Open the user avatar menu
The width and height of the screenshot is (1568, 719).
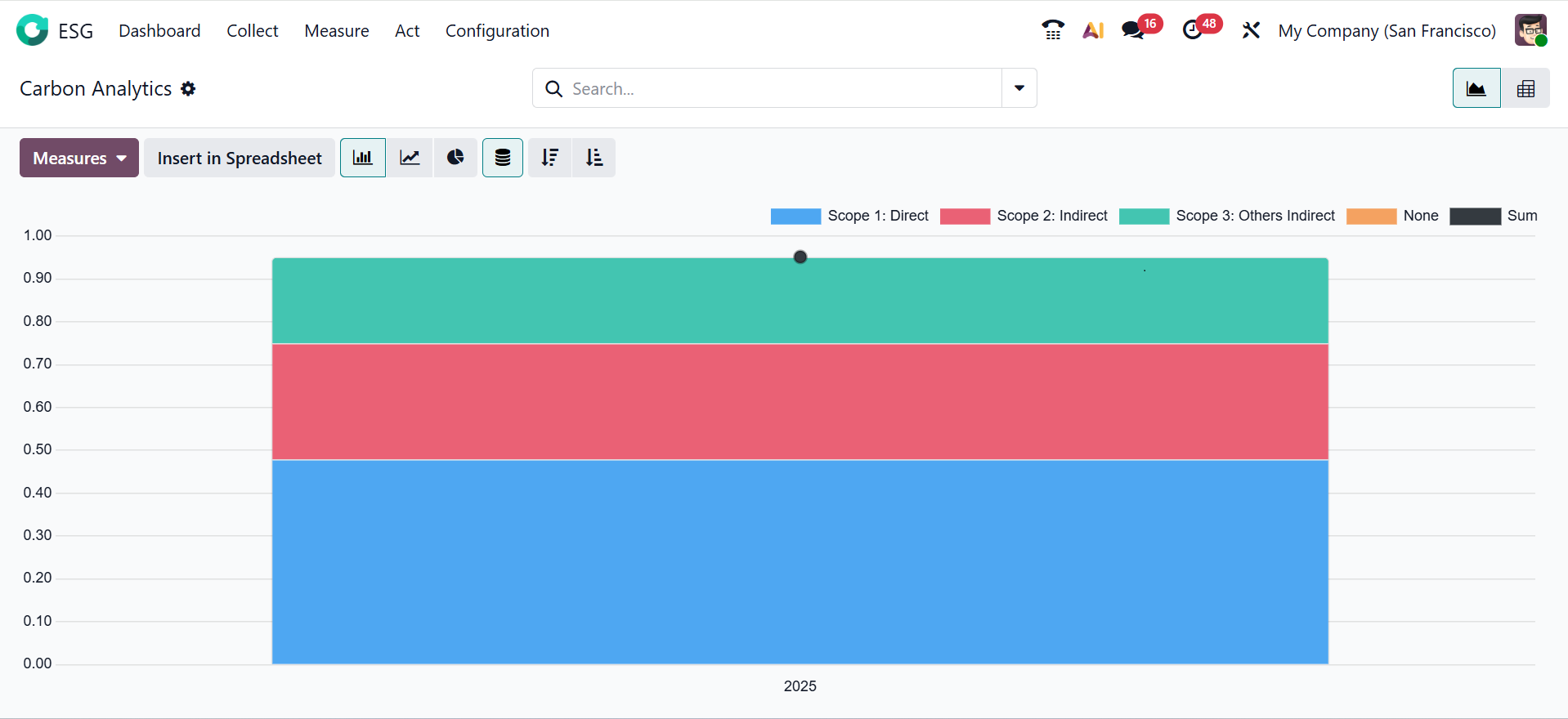point(1530,30)
